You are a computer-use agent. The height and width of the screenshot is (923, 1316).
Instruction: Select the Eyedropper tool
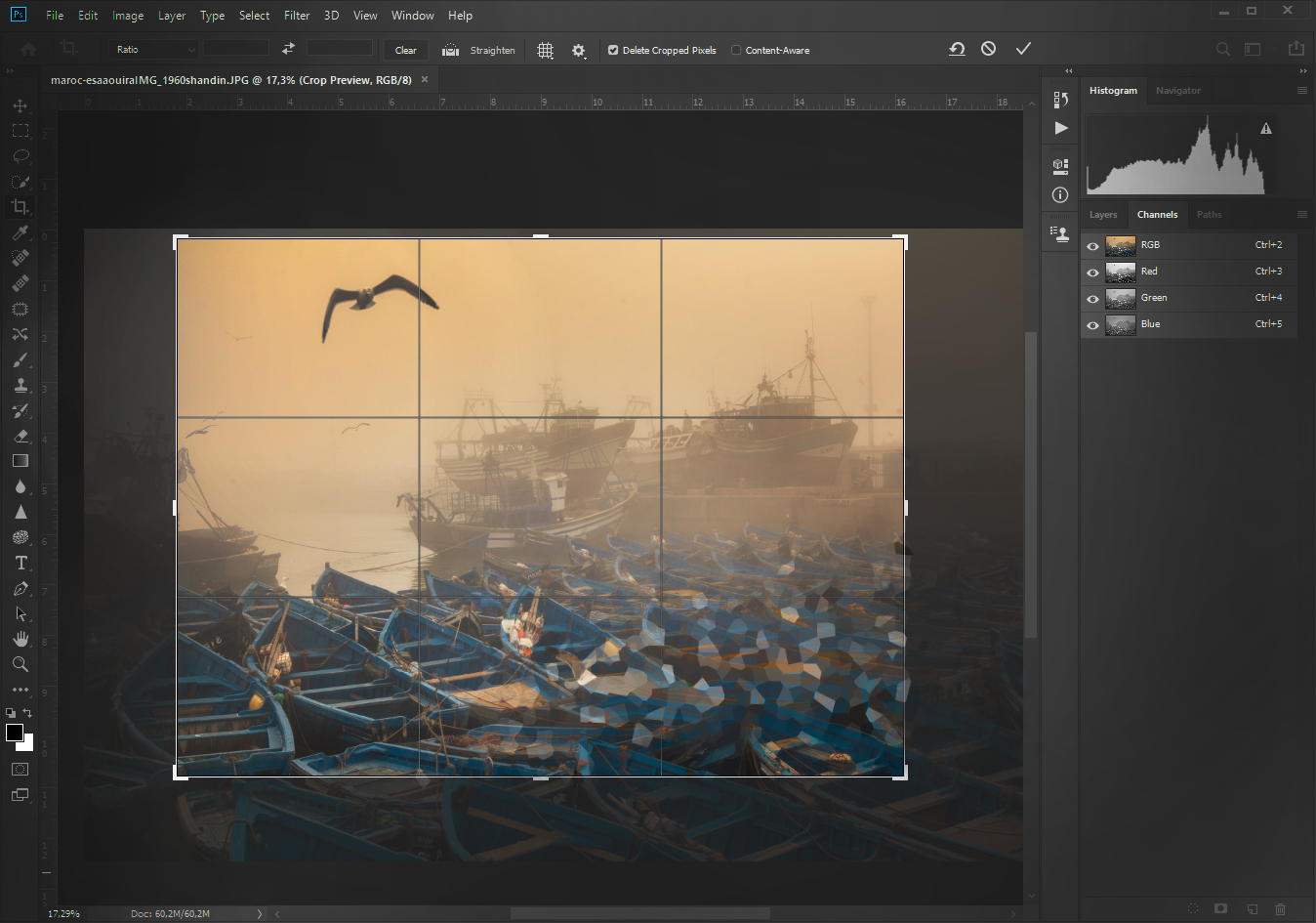tap(21, 232)
